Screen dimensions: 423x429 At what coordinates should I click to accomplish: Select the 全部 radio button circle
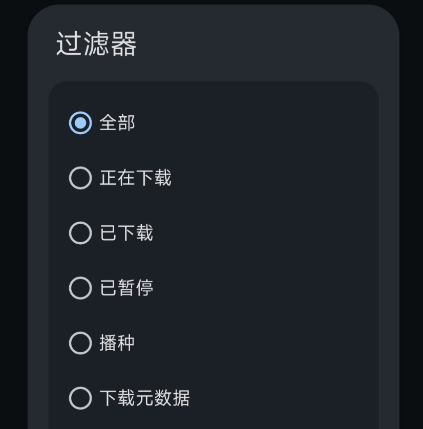pos(80,123)
